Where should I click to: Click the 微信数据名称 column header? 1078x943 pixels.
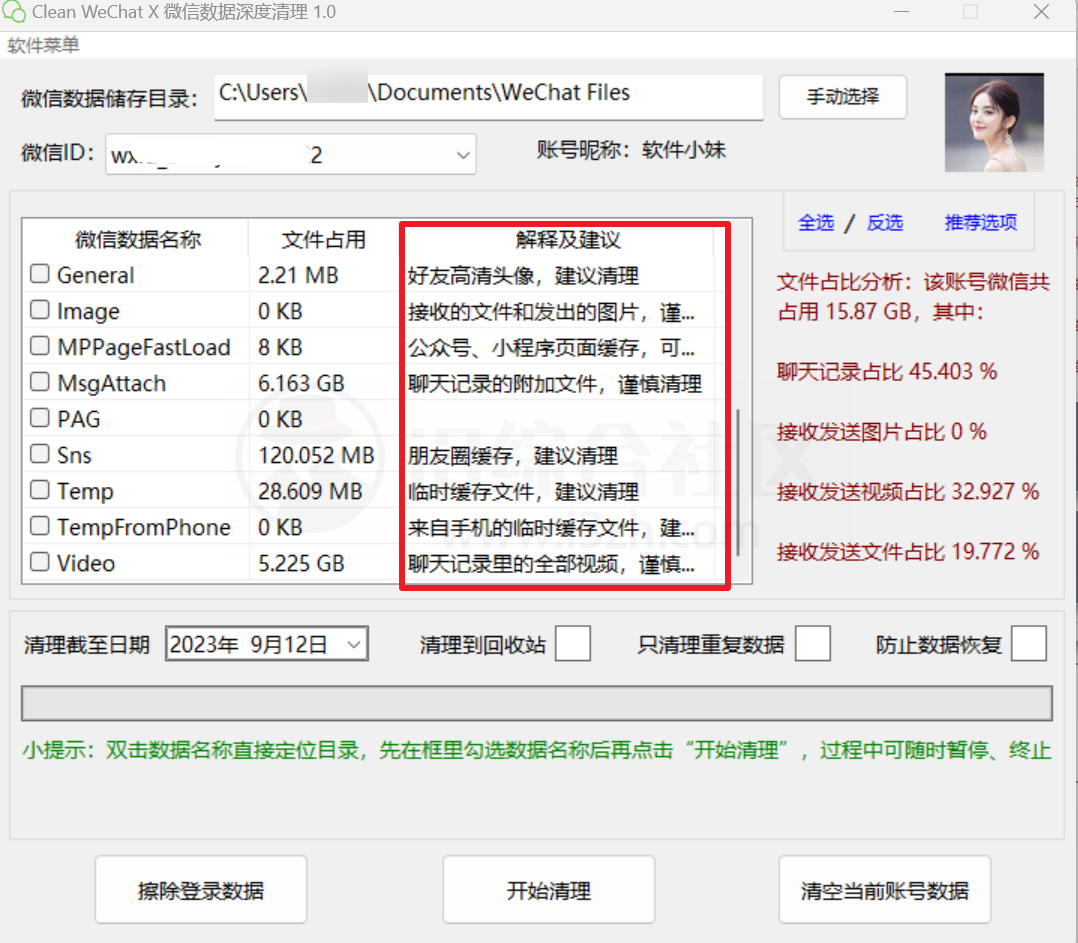pos(138,239)
